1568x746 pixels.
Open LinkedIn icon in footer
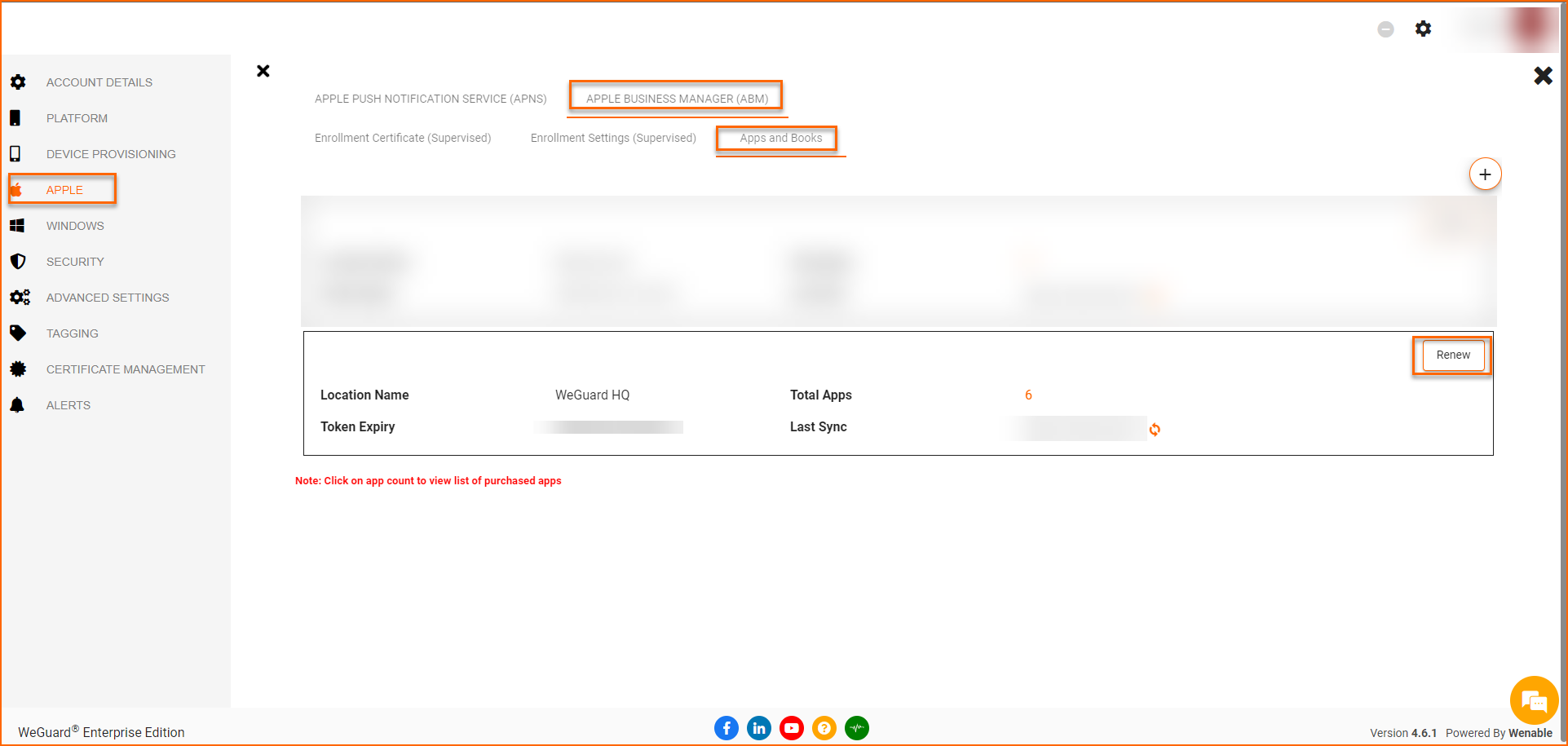click(759, 728)
